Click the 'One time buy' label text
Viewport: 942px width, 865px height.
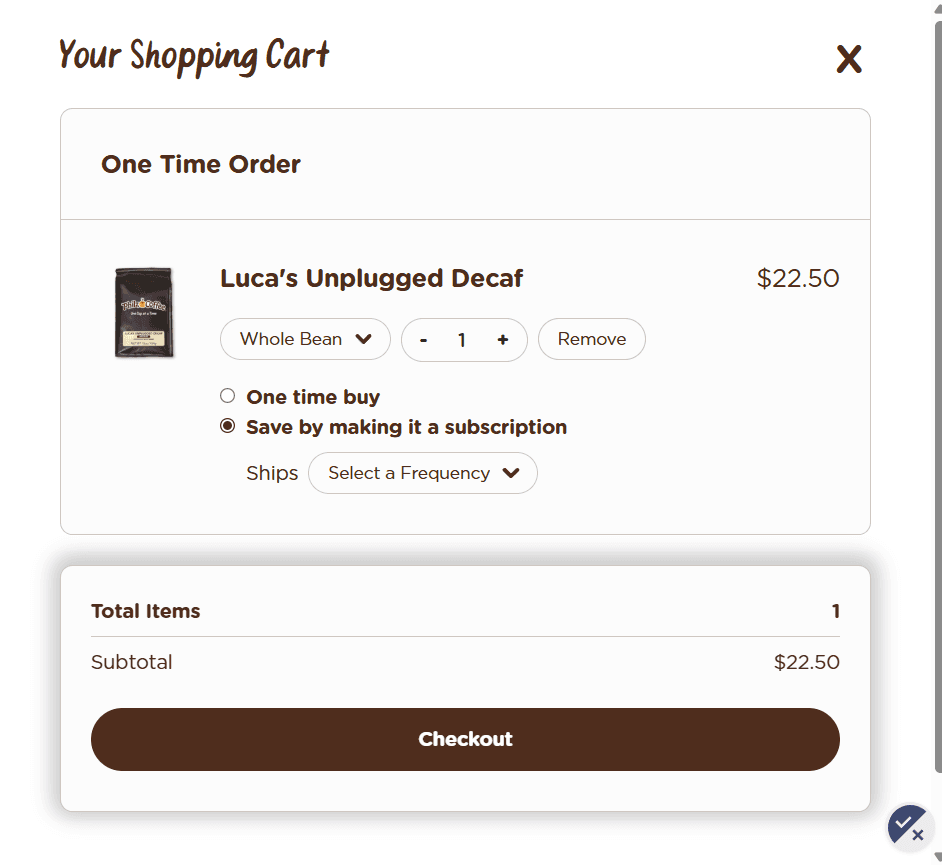coord(313,397)
